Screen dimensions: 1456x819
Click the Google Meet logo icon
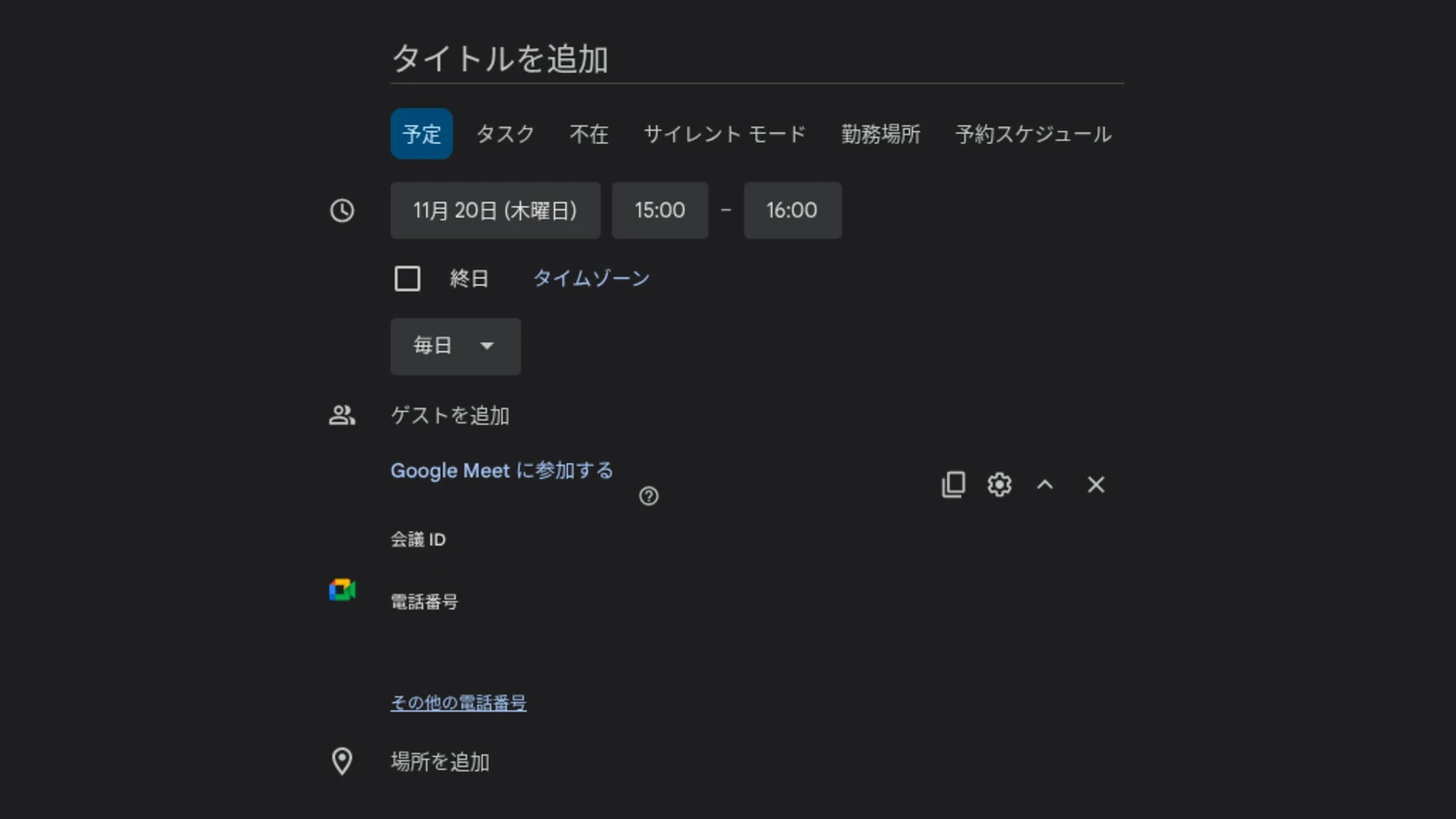point(342,591)
